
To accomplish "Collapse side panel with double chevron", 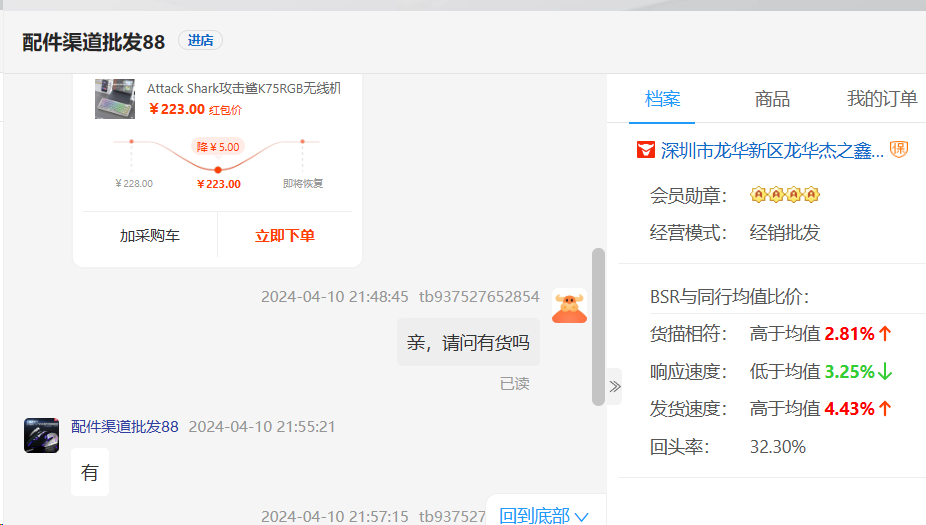I will 615,387.
